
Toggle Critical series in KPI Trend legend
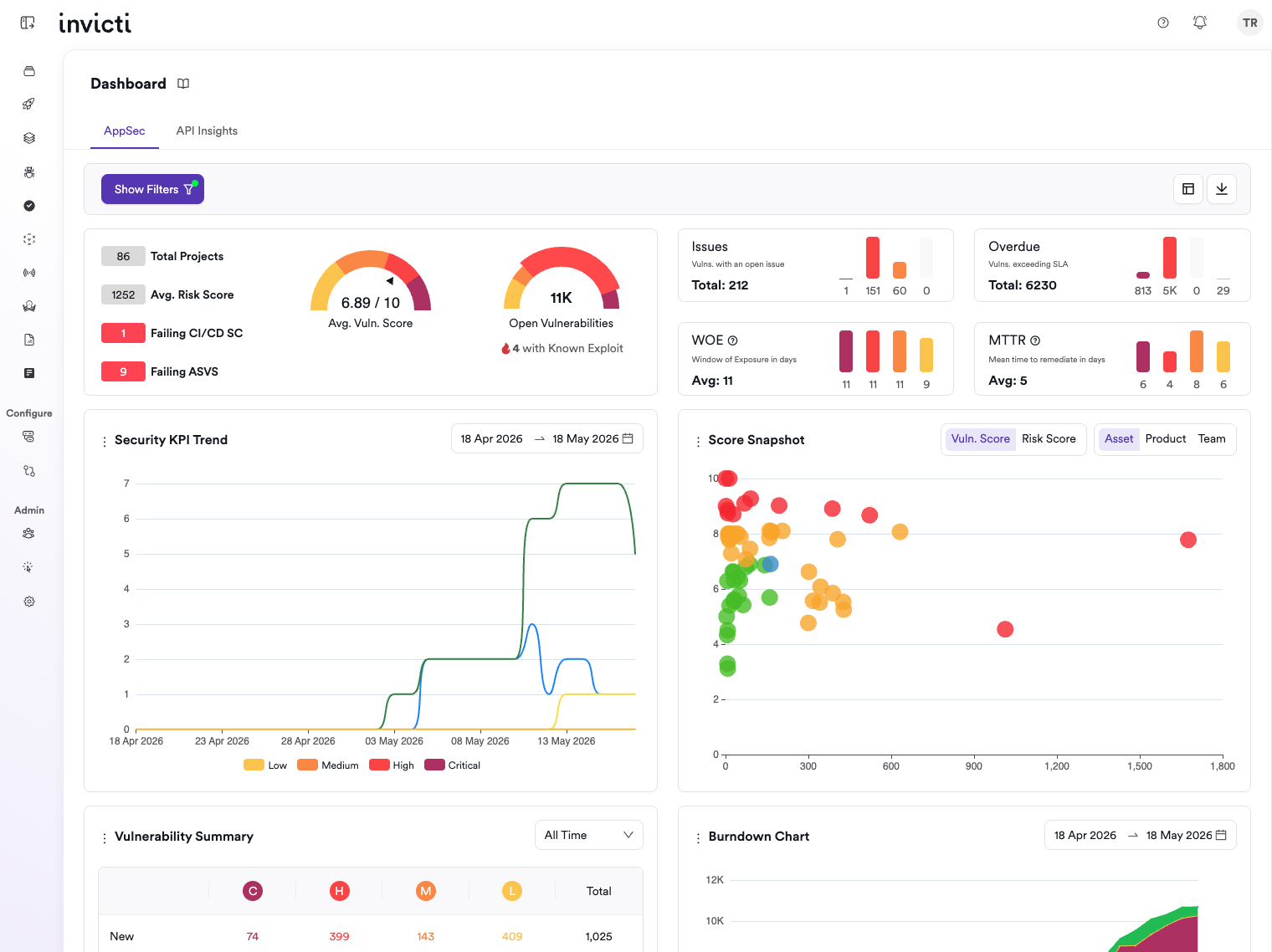pyautogui.click(x=453, y=765)
